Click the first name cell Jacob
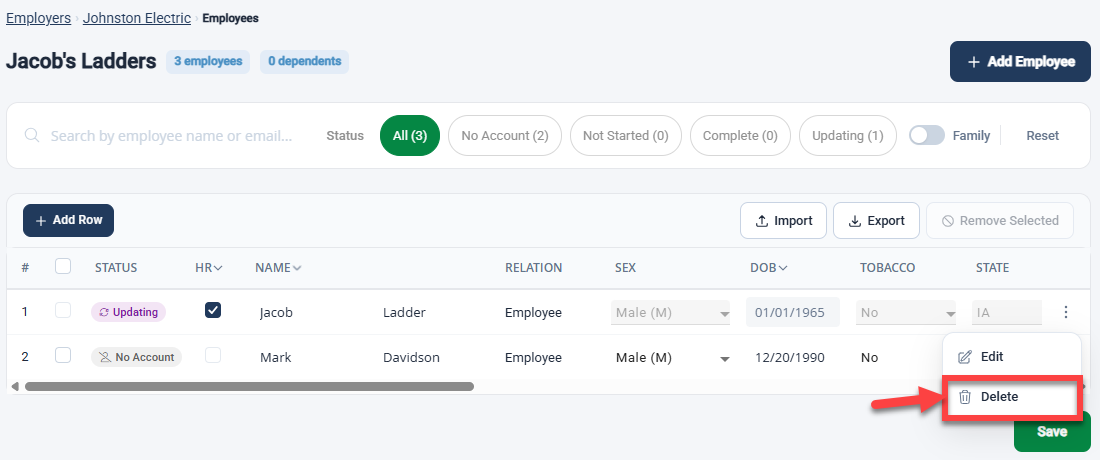Viewport: 1100px width, 460px height. click(276, 313)
